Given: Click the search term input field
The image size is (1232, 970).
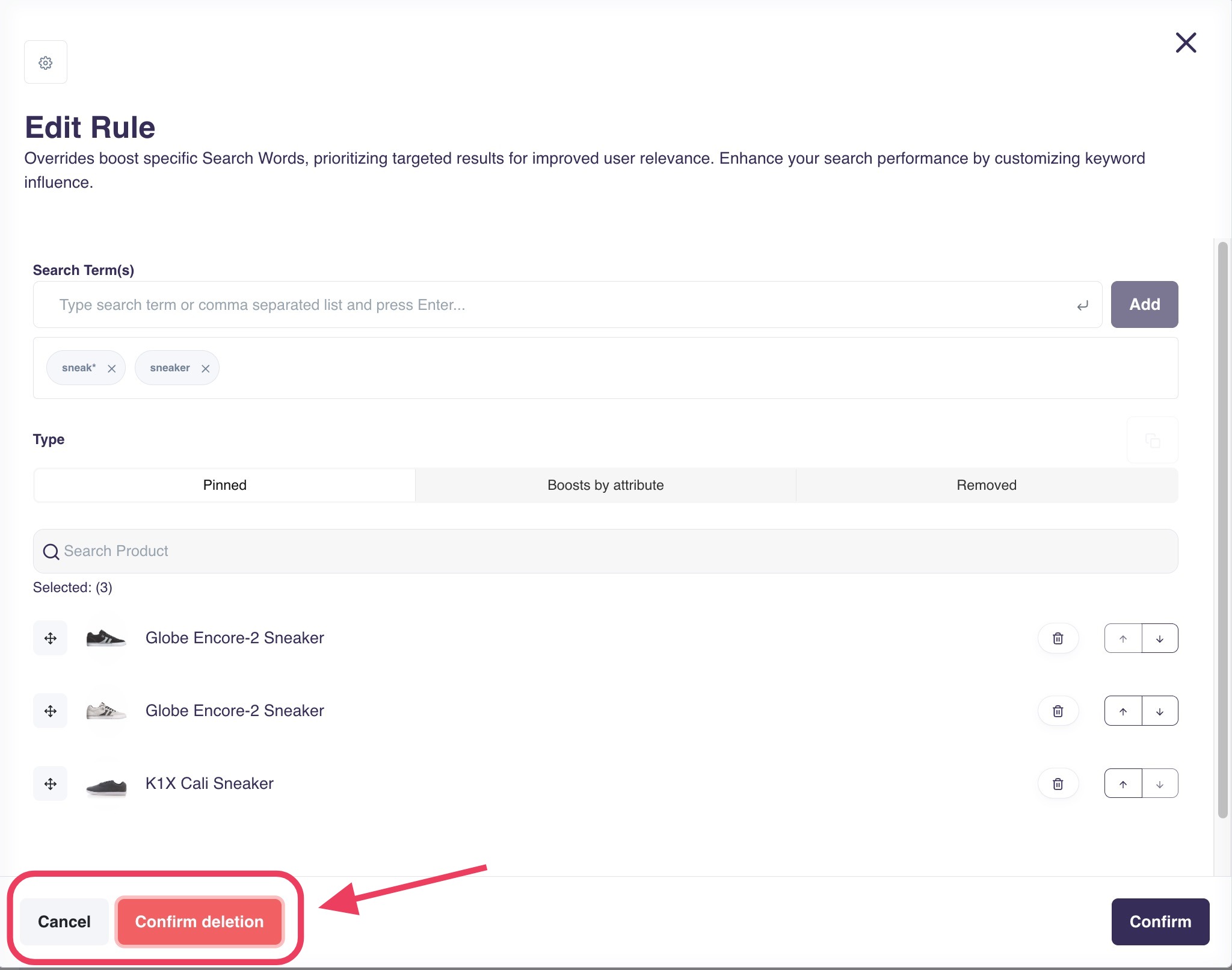Looking at the screenshot, I should point(565,305).
